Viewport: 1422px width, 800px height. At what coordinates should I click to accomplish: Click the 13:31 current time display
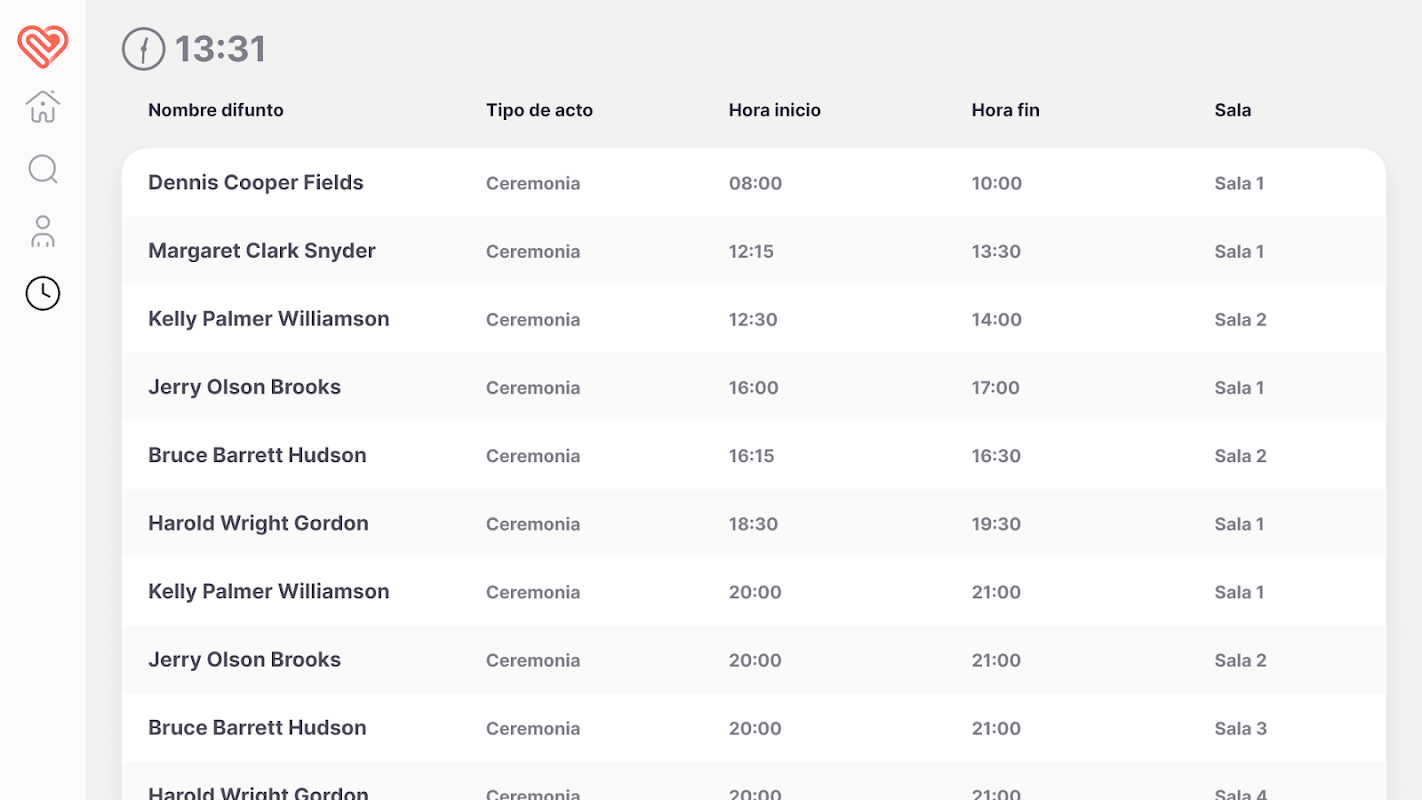point(220,49)
